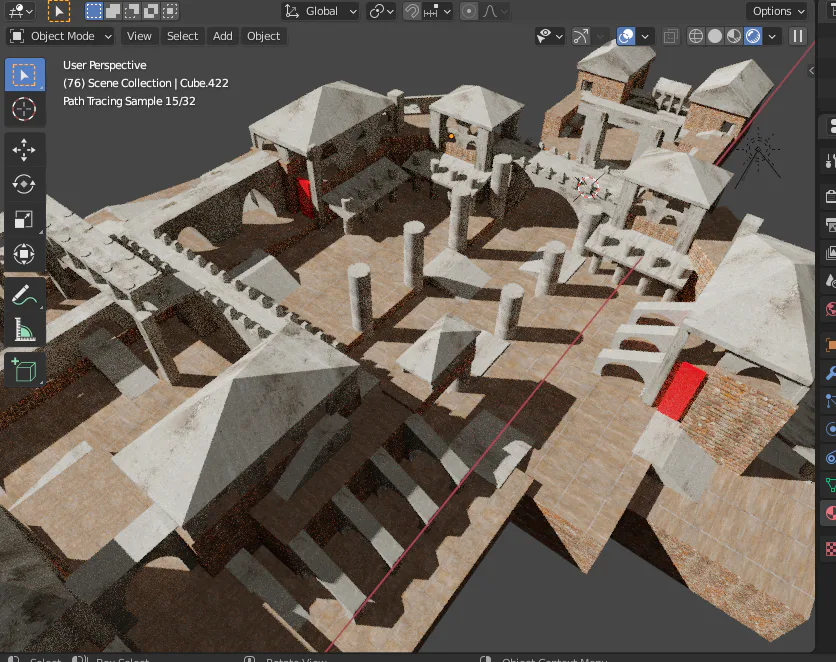The image size is (836, 662).
Task: Click '(76) Scene Collection | Cube.422' text
Action: point(146,83)
